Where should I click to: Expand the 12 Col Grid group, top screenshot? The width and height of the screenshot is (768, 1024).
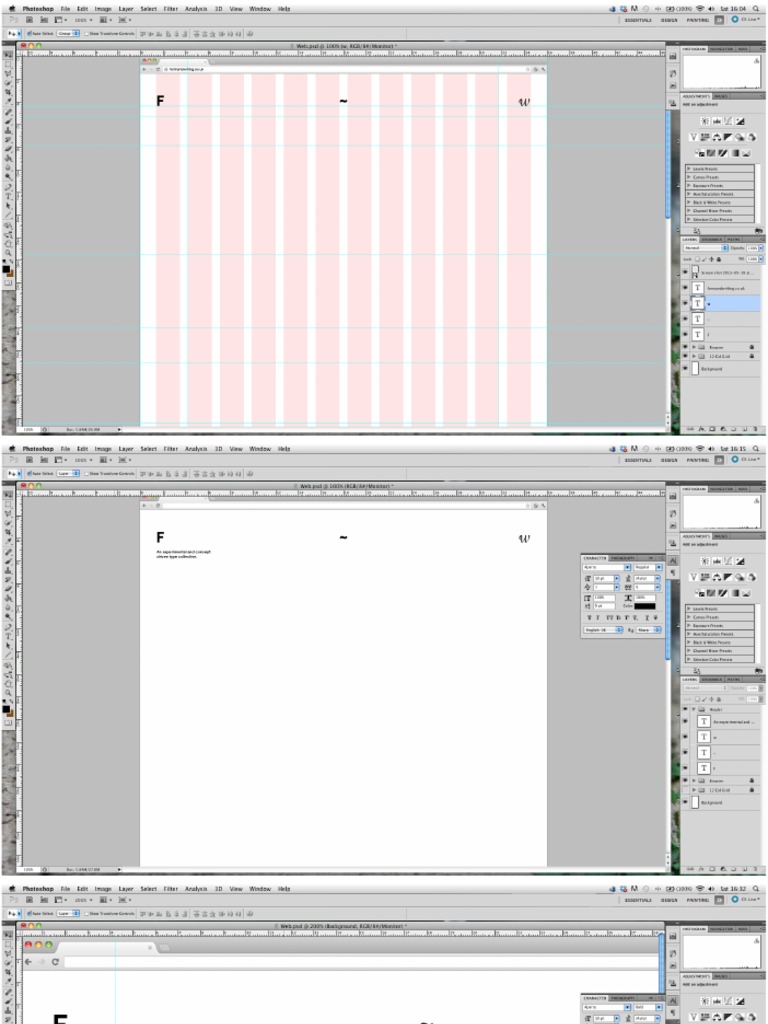click(694, 356)
